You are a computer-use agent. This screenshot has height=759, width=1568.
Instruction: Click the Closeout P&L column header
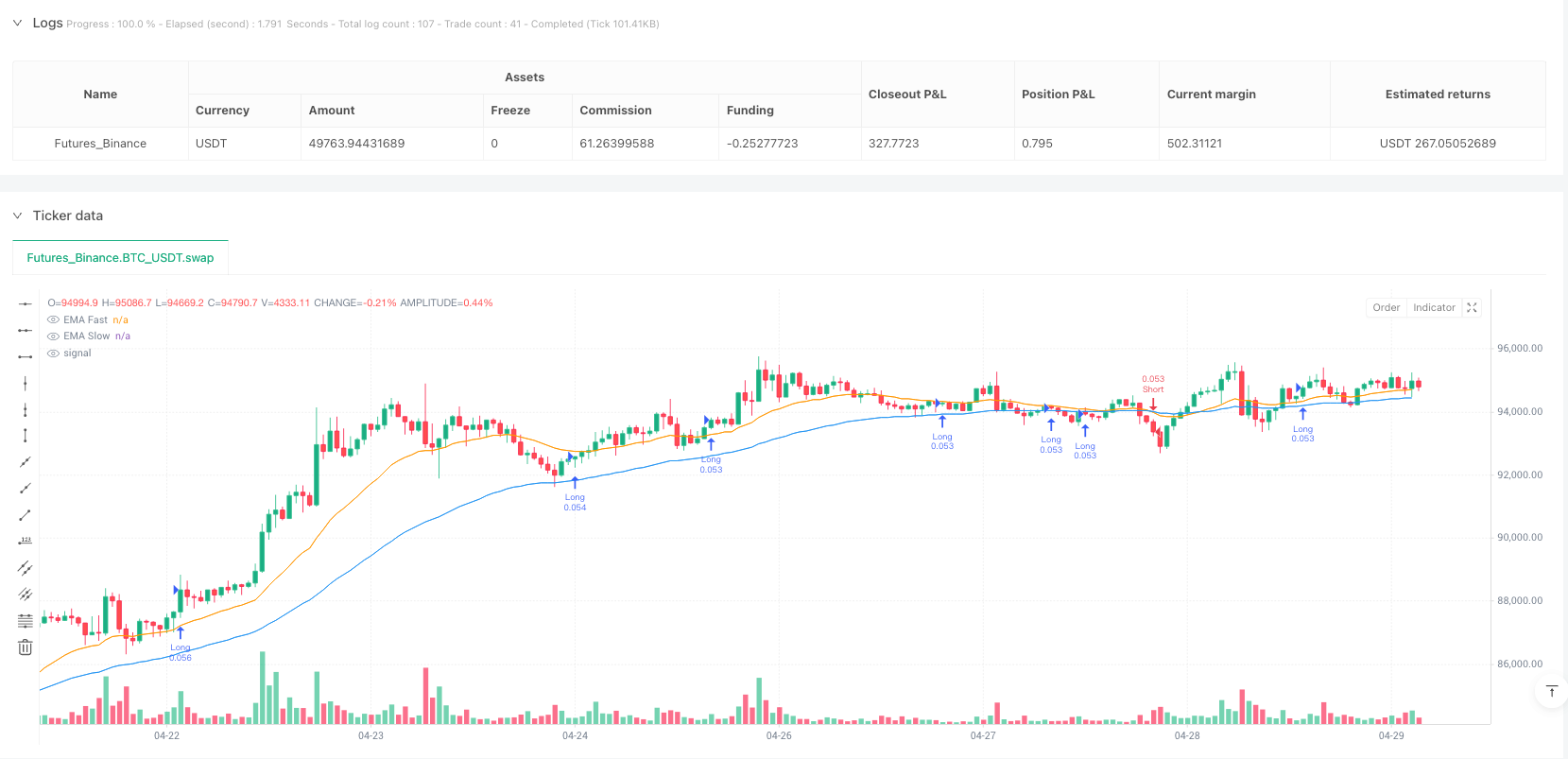pos(938,95)
